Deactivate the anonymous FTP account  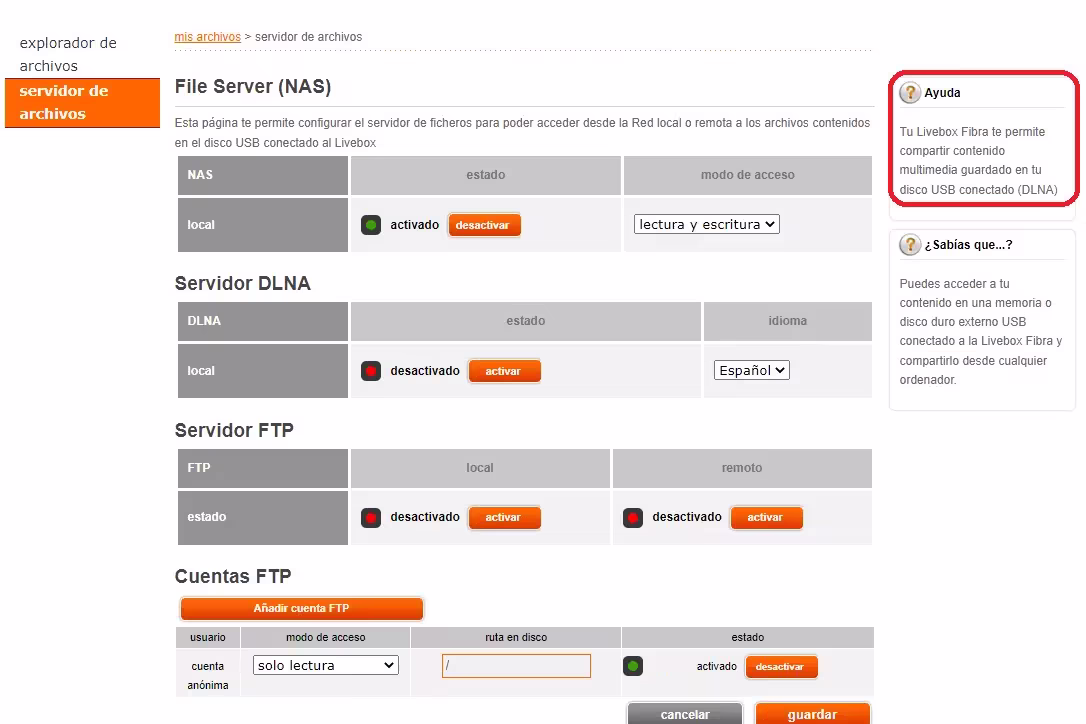[x=781, y=666]
